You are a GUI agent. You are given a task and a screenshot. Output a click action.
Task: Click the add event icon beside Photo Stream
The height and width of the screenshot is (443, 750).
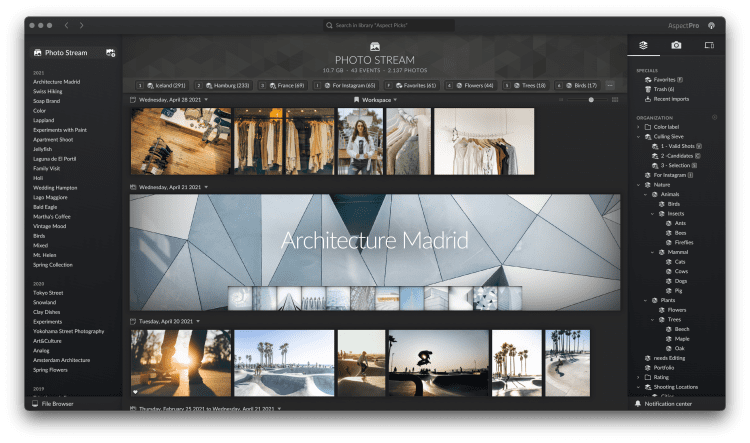[110, 52]
